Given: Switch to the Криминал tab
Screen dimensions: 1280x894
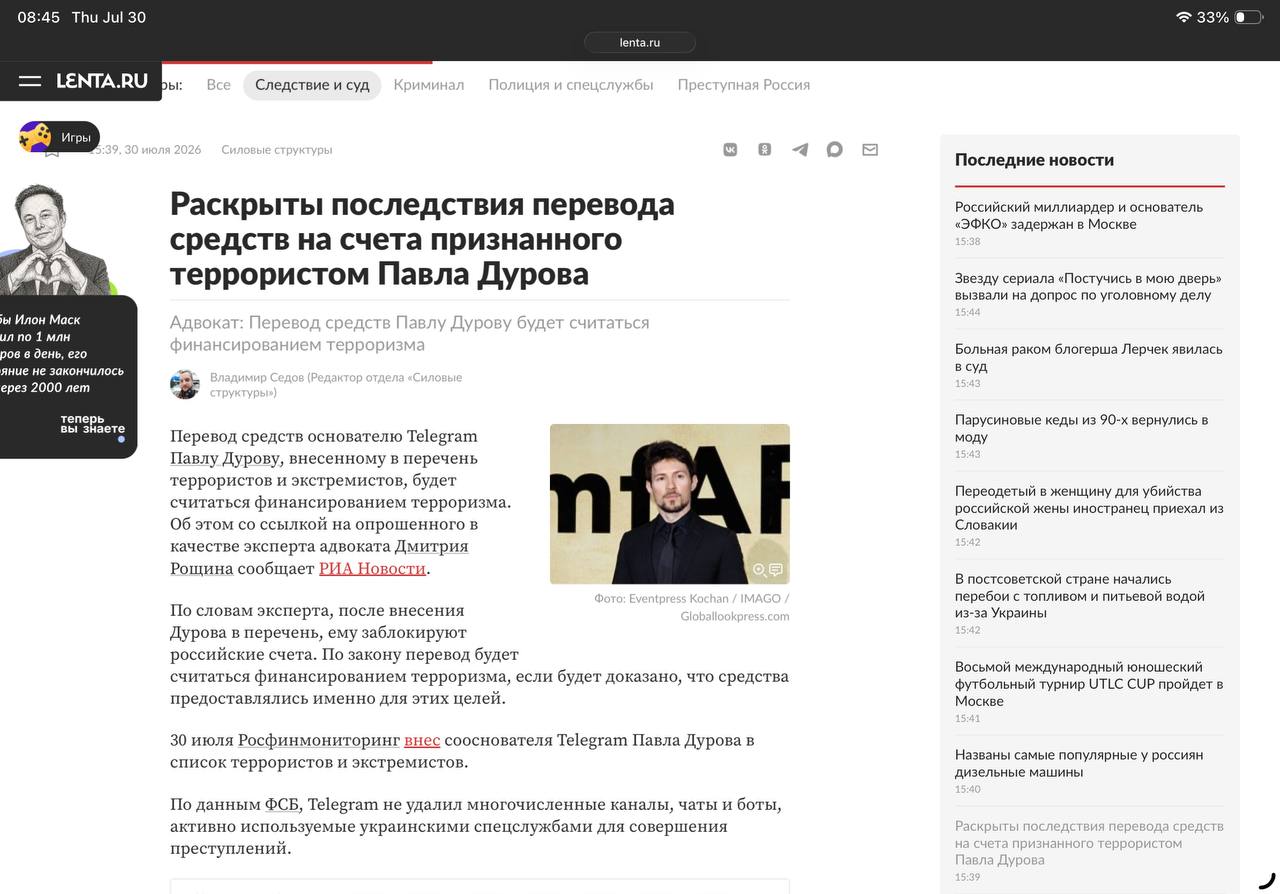Looking at the screenshot, I should point(429,85).
